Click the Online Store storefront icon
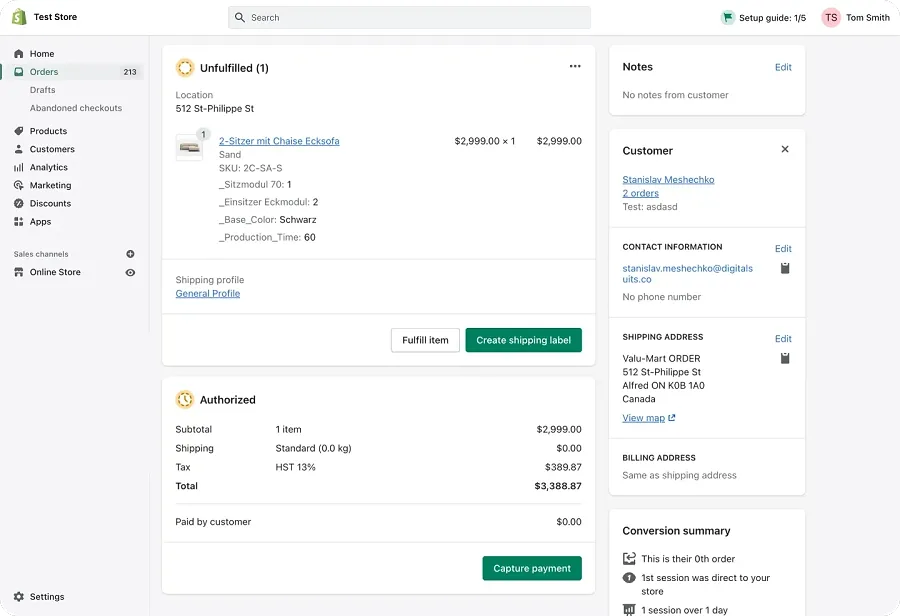This screenshot has height=616, width=900. point(19,272)
